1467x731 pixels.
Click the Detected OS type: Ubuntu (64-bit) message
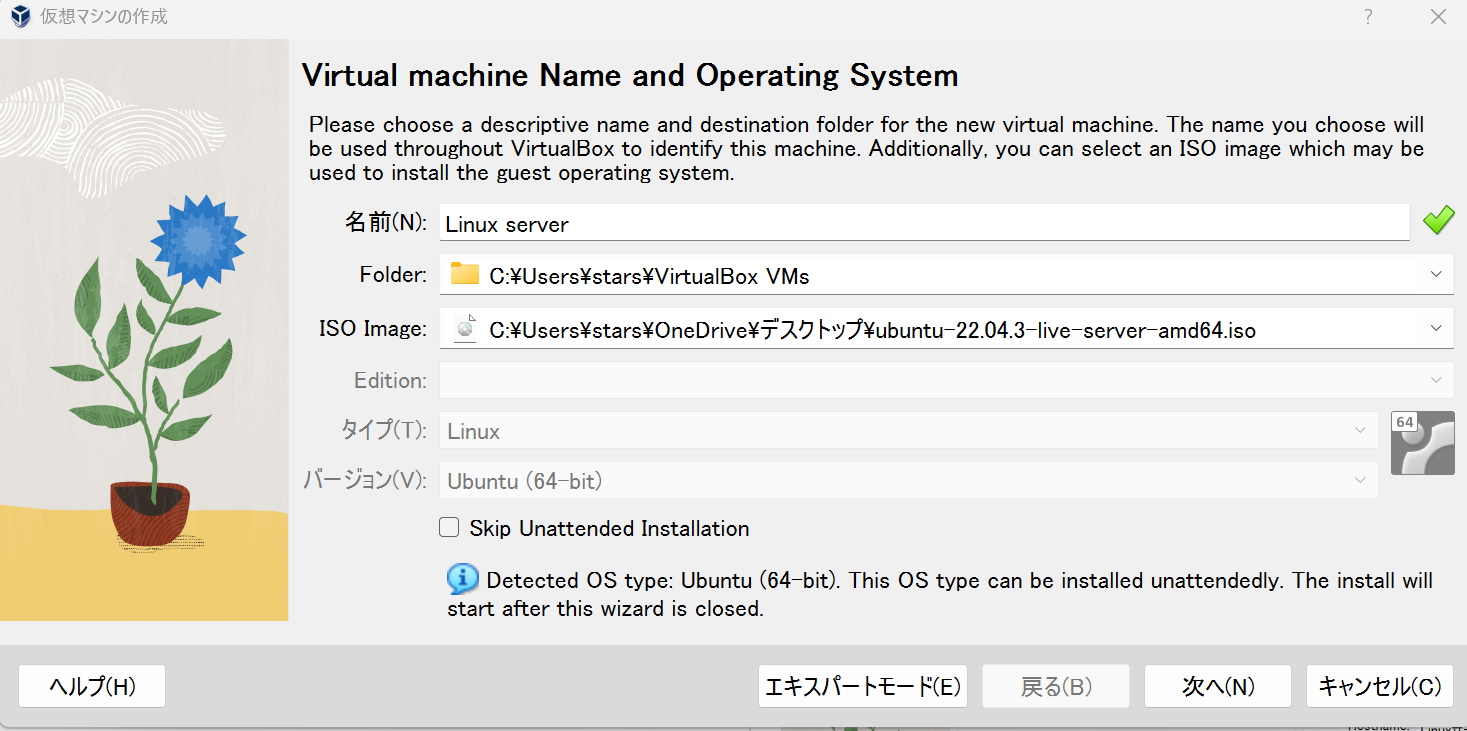coord(940,594)
